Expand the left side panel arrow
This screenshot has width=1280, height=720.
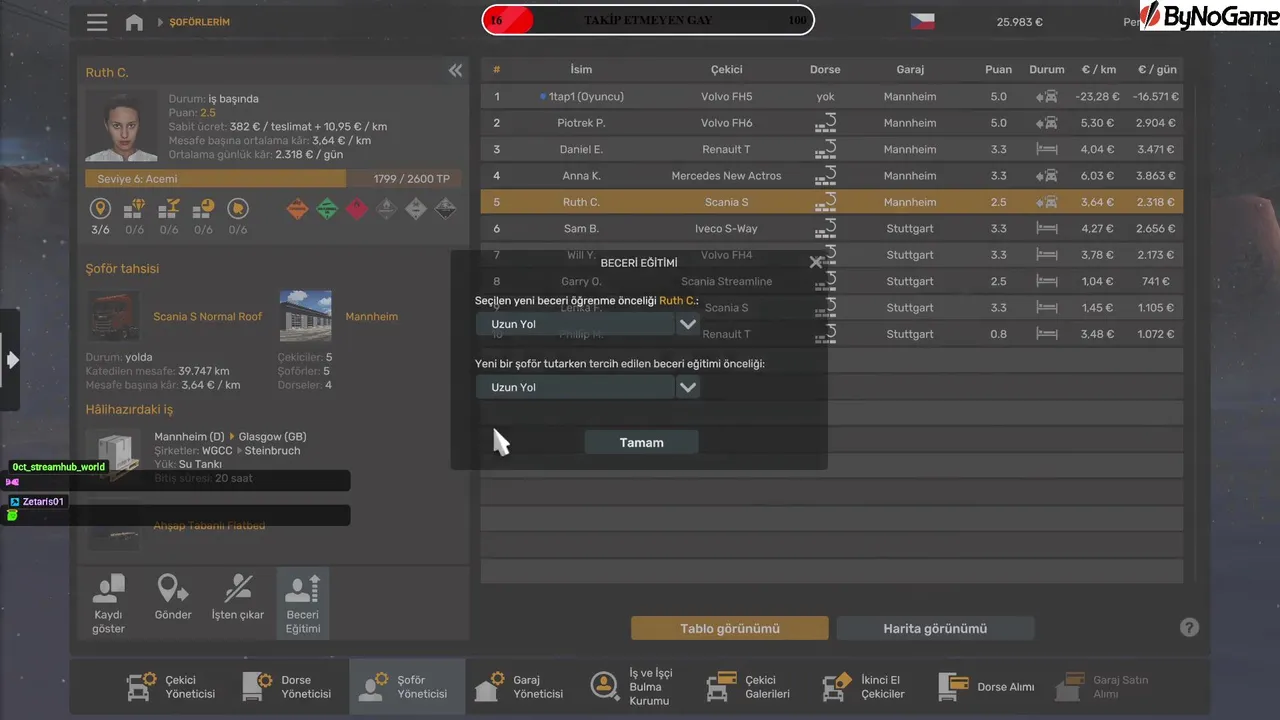pyautogui.click(x=12, y=360)
